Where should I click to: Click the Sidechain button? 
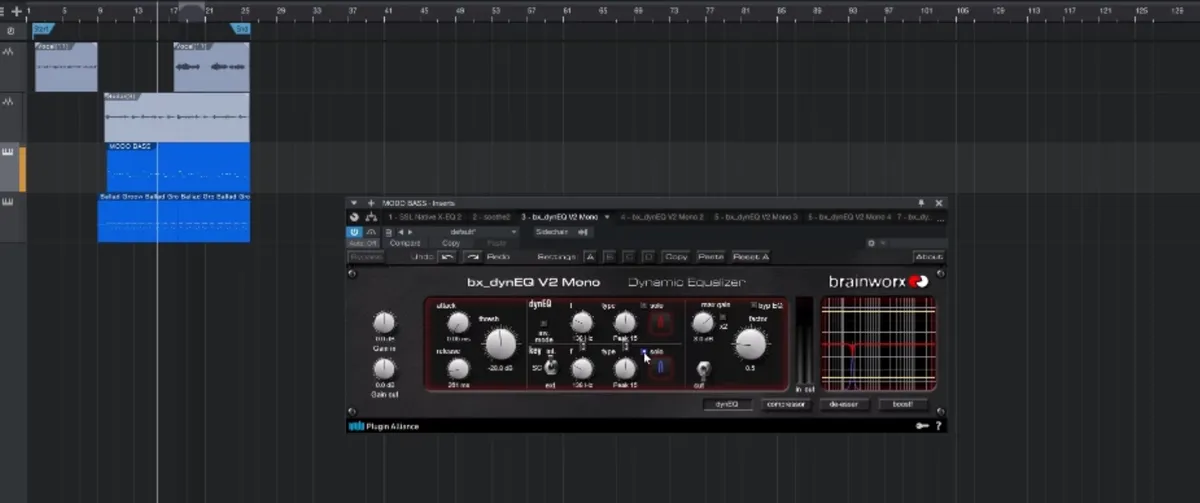point(552,232)
